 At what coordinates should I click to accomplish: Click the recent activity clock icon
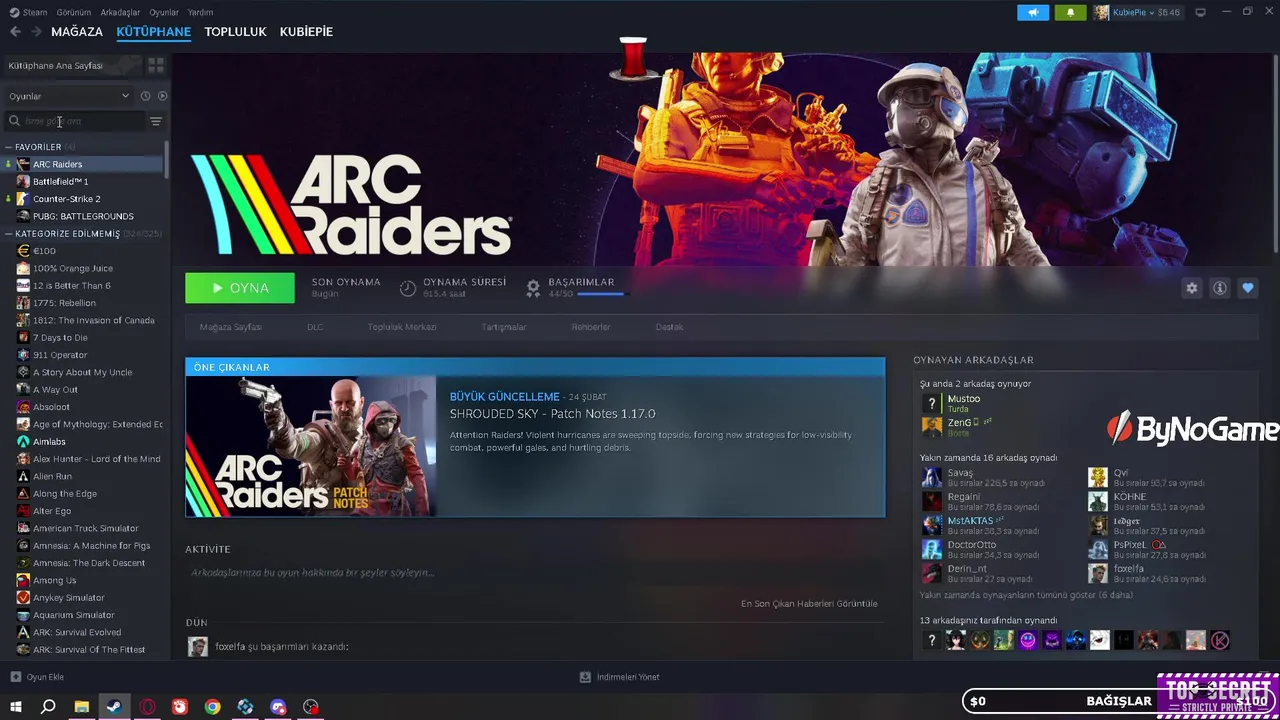click(145, 96)
